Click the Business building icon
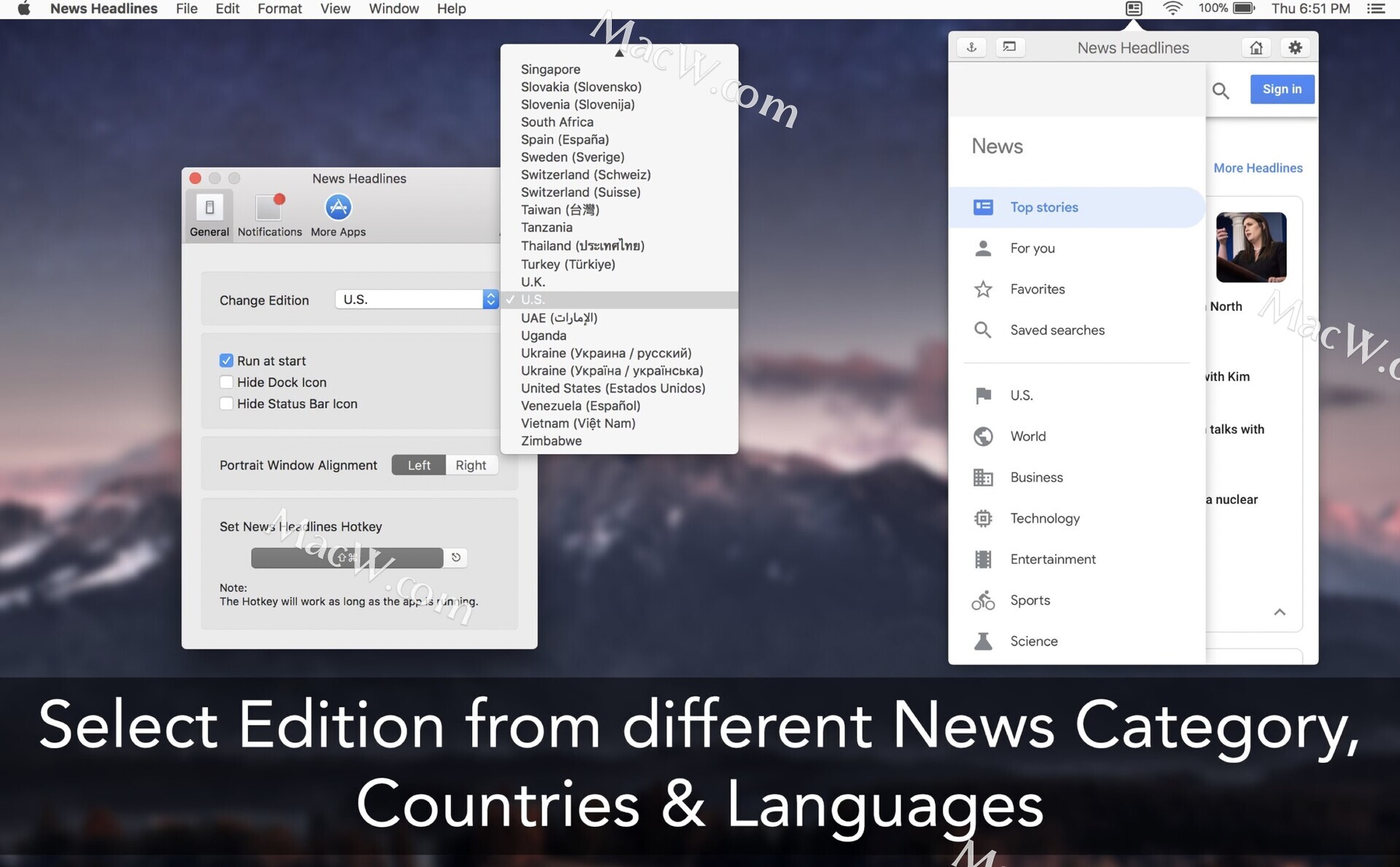Viewport: 1400px width, 867px height. point(983,477)
